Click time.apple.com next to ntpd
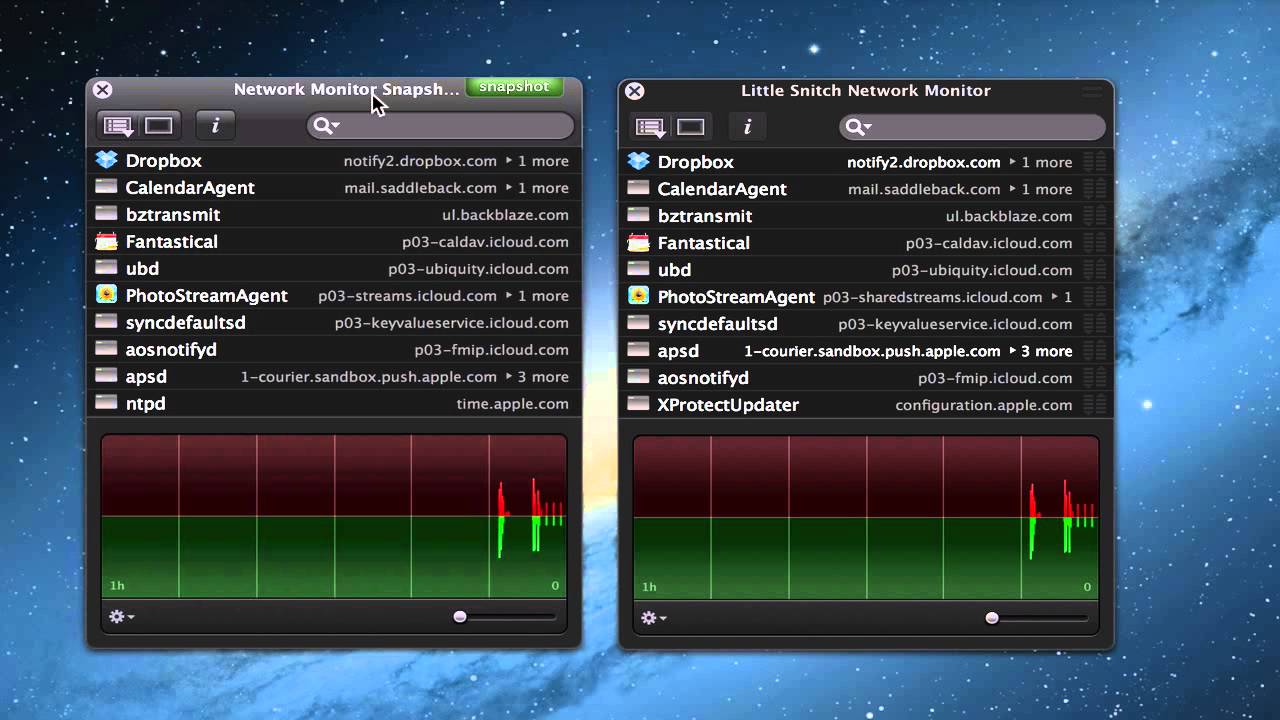The image size is (1280, 720). 512,404
